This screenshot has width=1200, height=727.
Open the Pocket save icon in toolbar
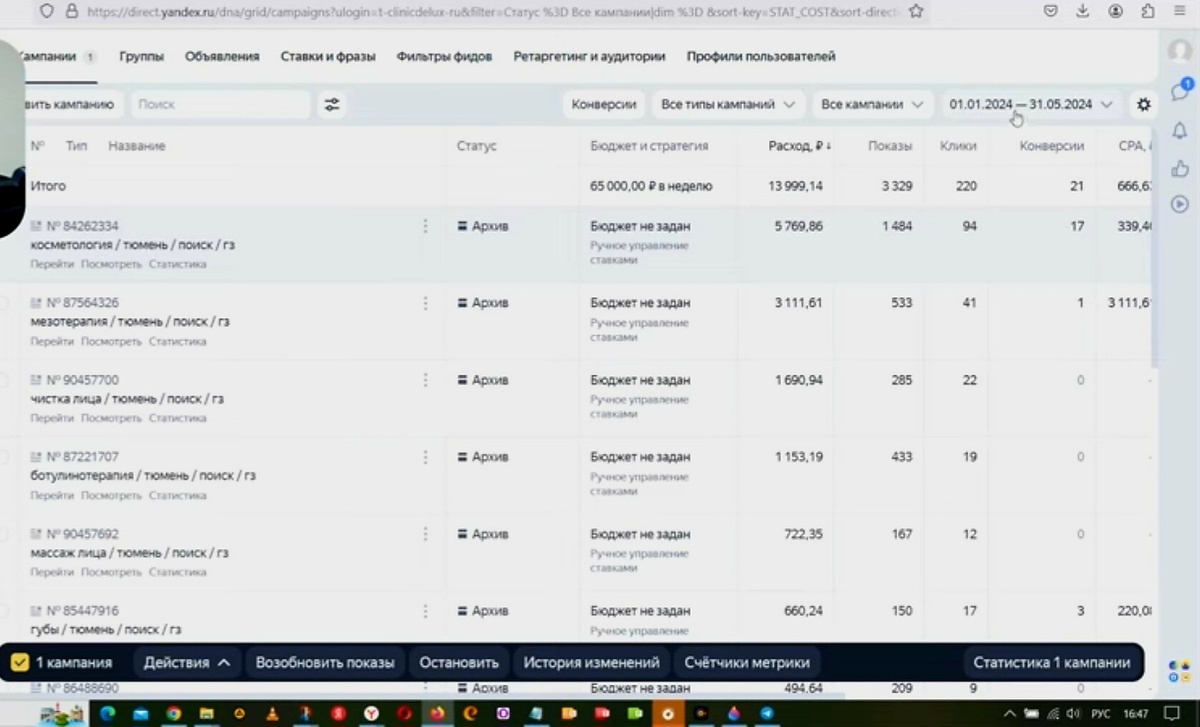(1050, 11)
